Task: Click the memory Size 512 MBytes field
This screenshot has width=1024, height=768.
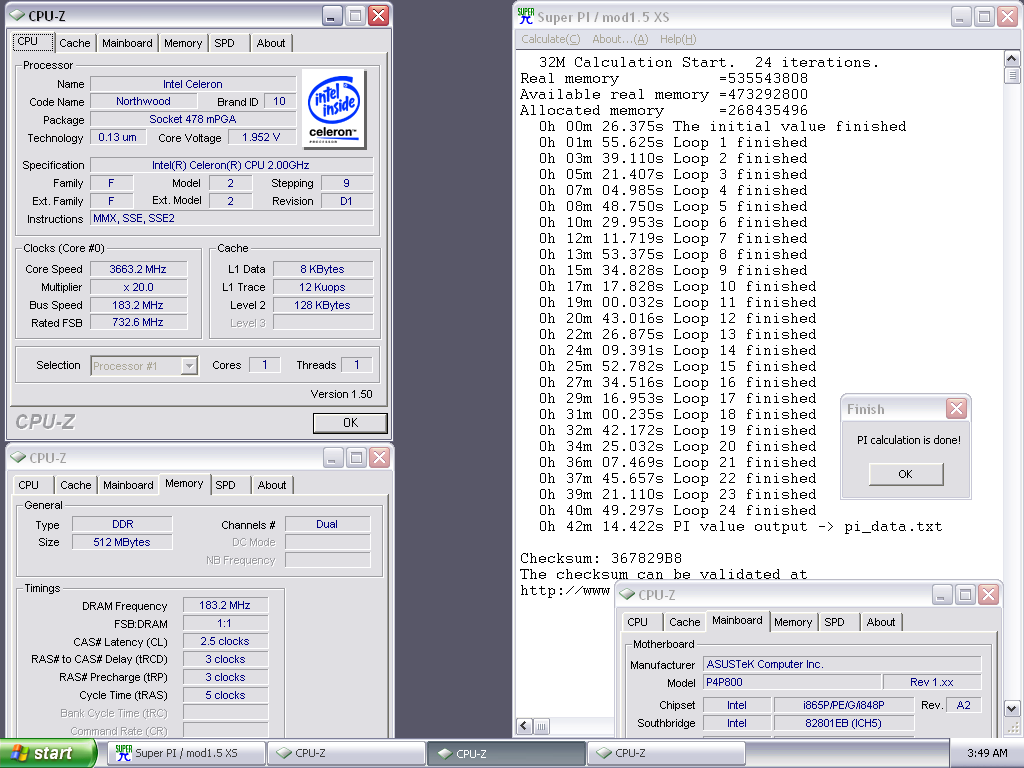Action: 122,542
